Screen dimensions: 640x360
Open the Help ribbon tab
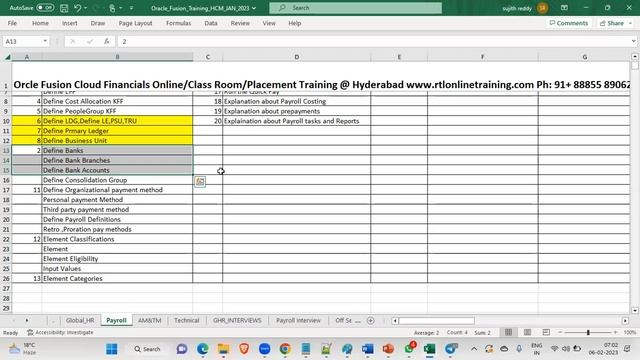(x=294, y=23)
